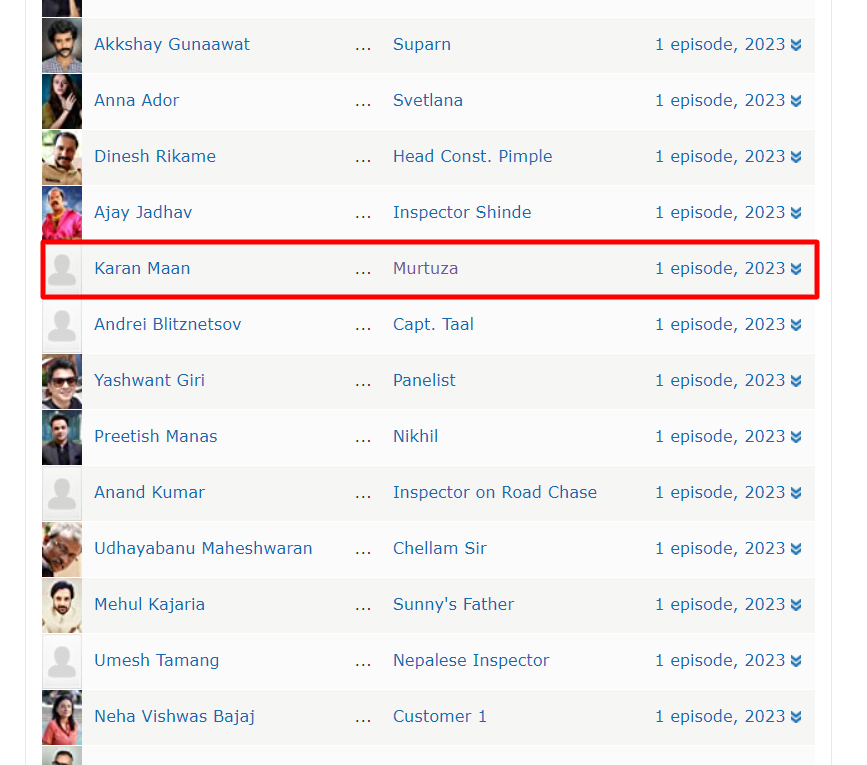This screenshot has height=765, width=867.
Task: Click the Nepalese Inspector character link
Action: click(471, 660)
